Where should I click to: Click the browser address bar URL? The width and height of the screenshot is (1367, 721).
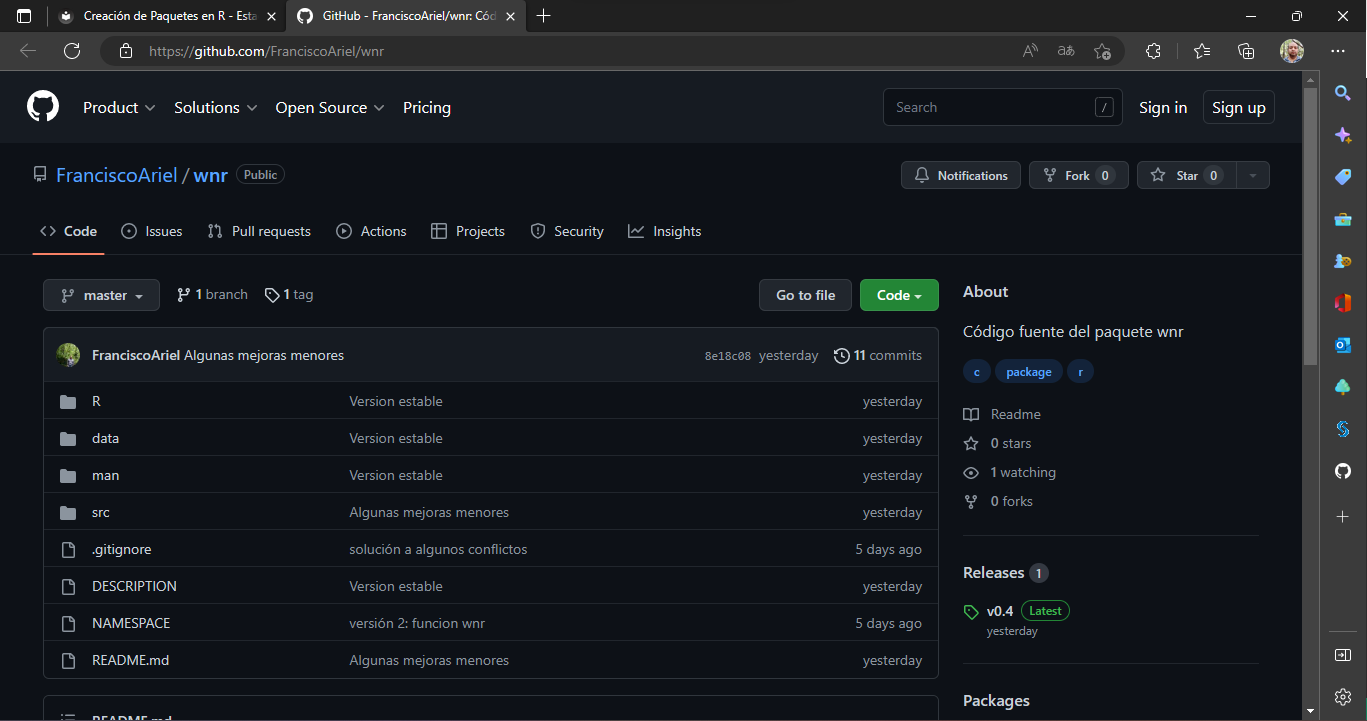266,51
